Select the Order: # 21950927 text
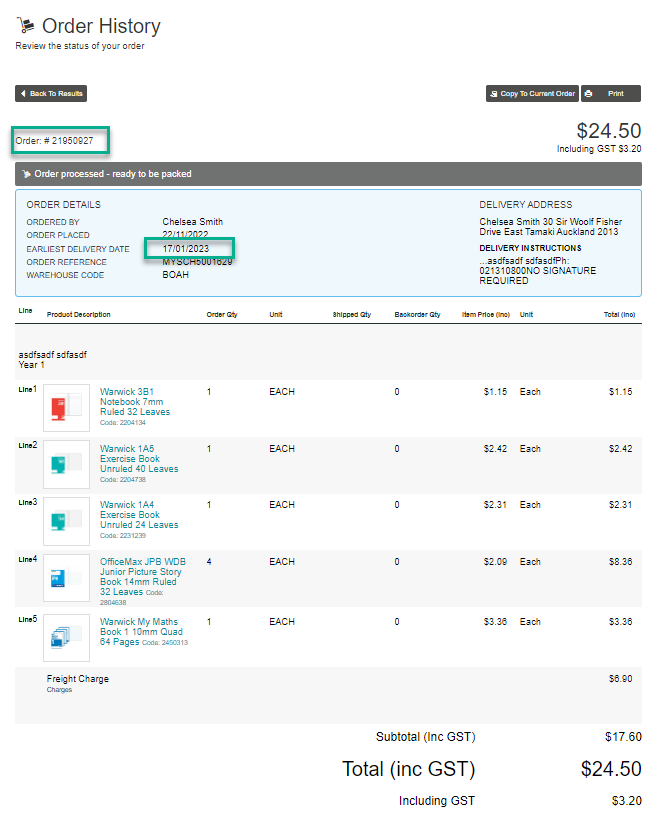 pos(54,141)
